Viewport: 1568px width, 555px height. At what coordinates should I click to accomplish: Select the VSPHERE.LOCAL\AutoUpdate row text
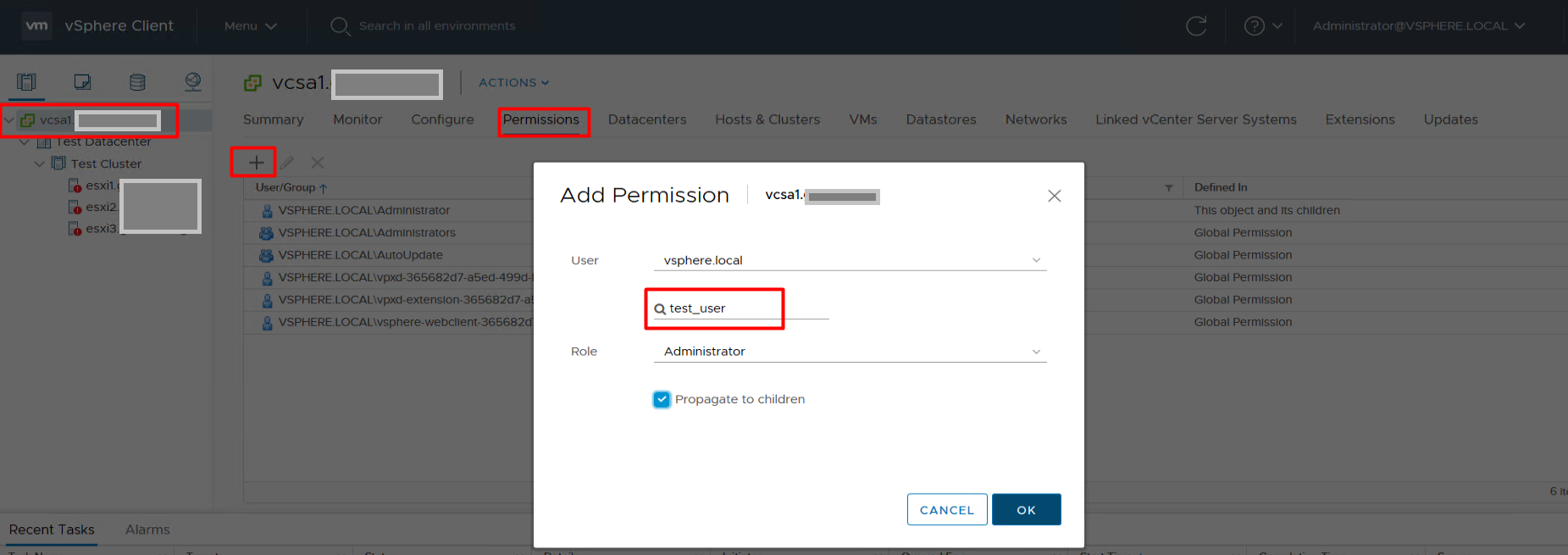[361, 255]
